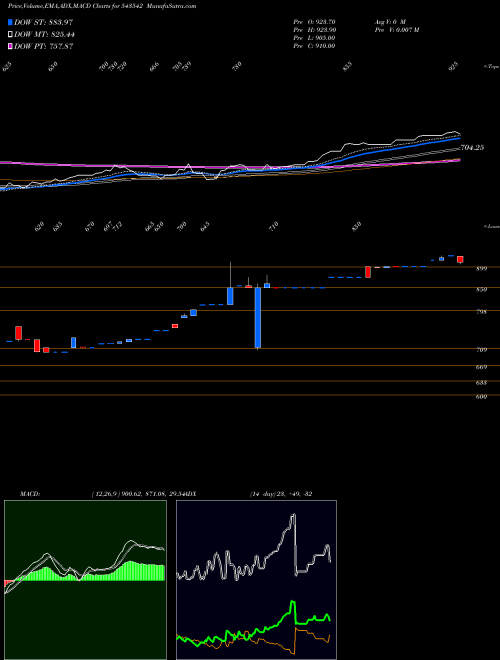
Task: Click the 710 lower-axis label
Action: [274, 226]
